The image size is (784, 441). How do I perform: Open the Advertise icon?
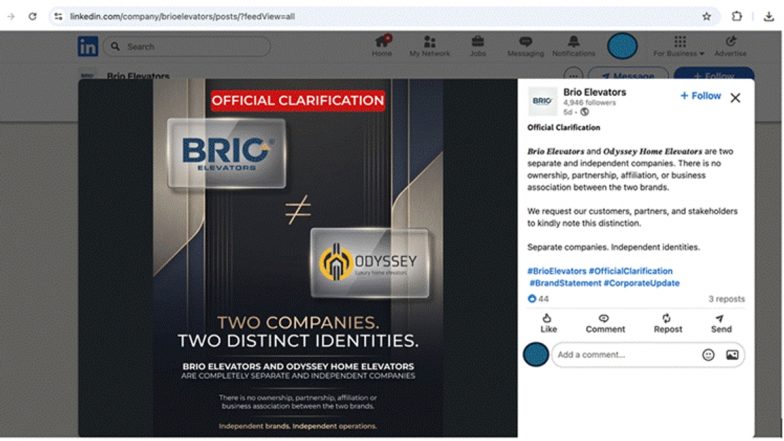730,46
